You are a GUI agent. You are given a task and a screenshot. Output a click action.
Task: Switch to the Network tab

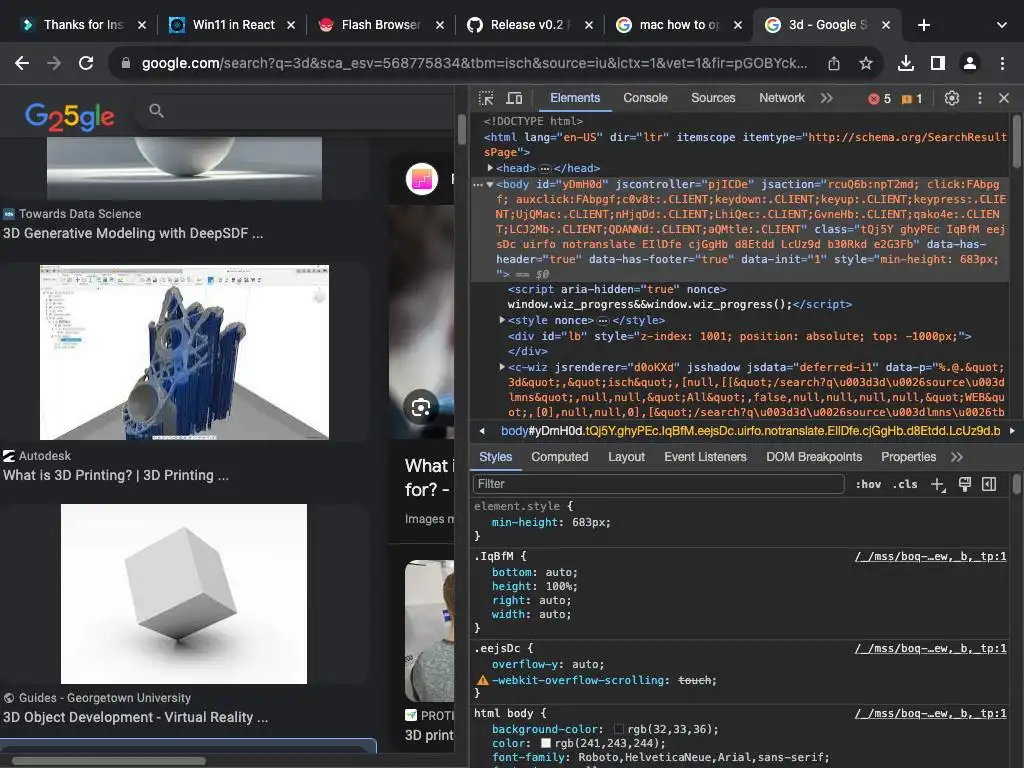tap(782, 98)
